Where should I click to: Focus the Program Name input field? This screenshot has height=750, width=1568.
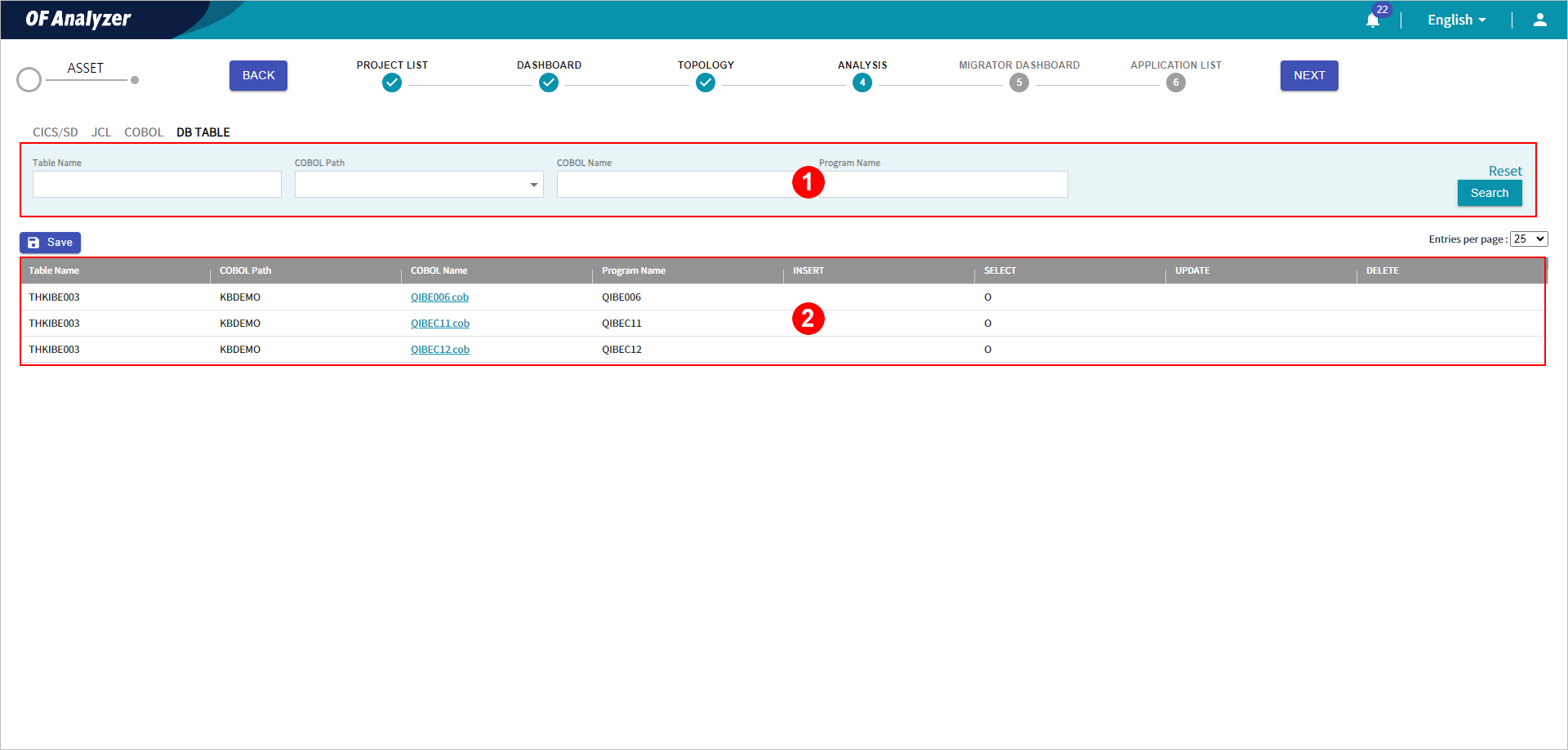[943, 184]
